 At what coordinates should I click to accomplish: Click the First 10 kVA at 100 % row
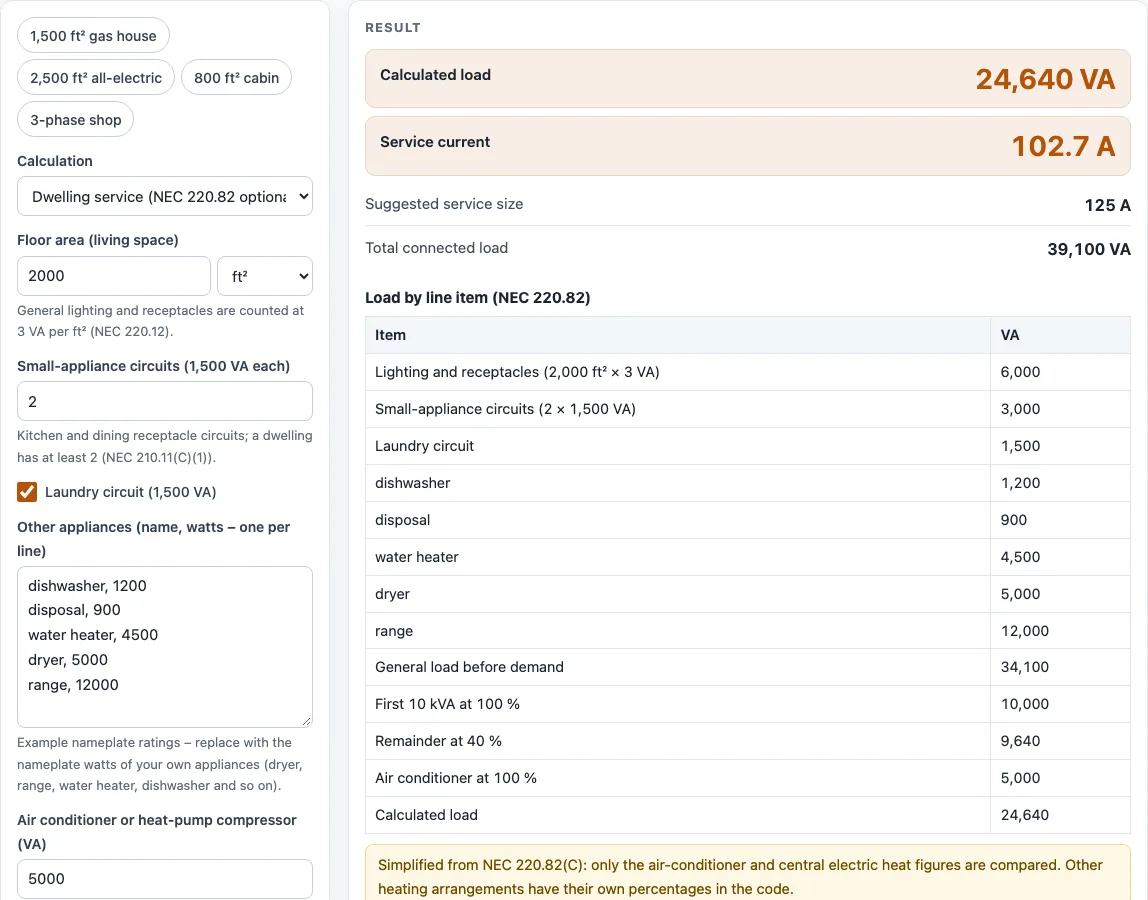748,704
